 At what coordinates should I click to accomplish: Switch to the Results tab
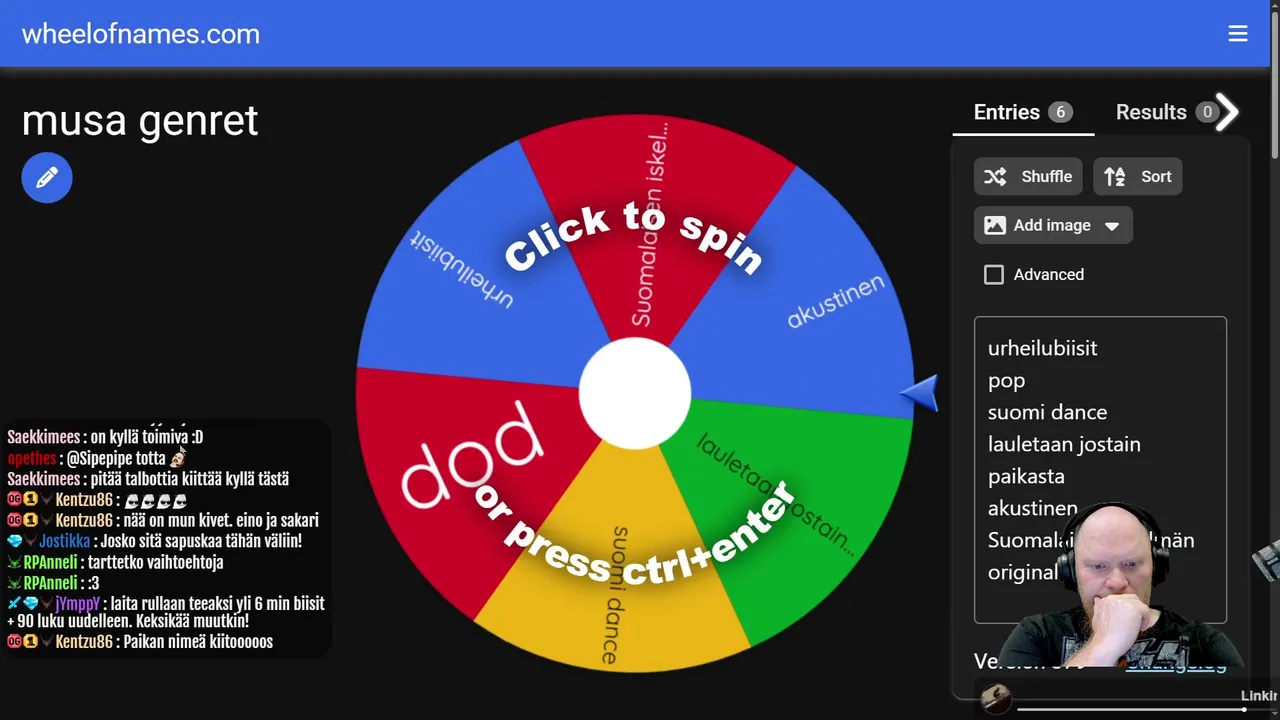pos(1165,112)
